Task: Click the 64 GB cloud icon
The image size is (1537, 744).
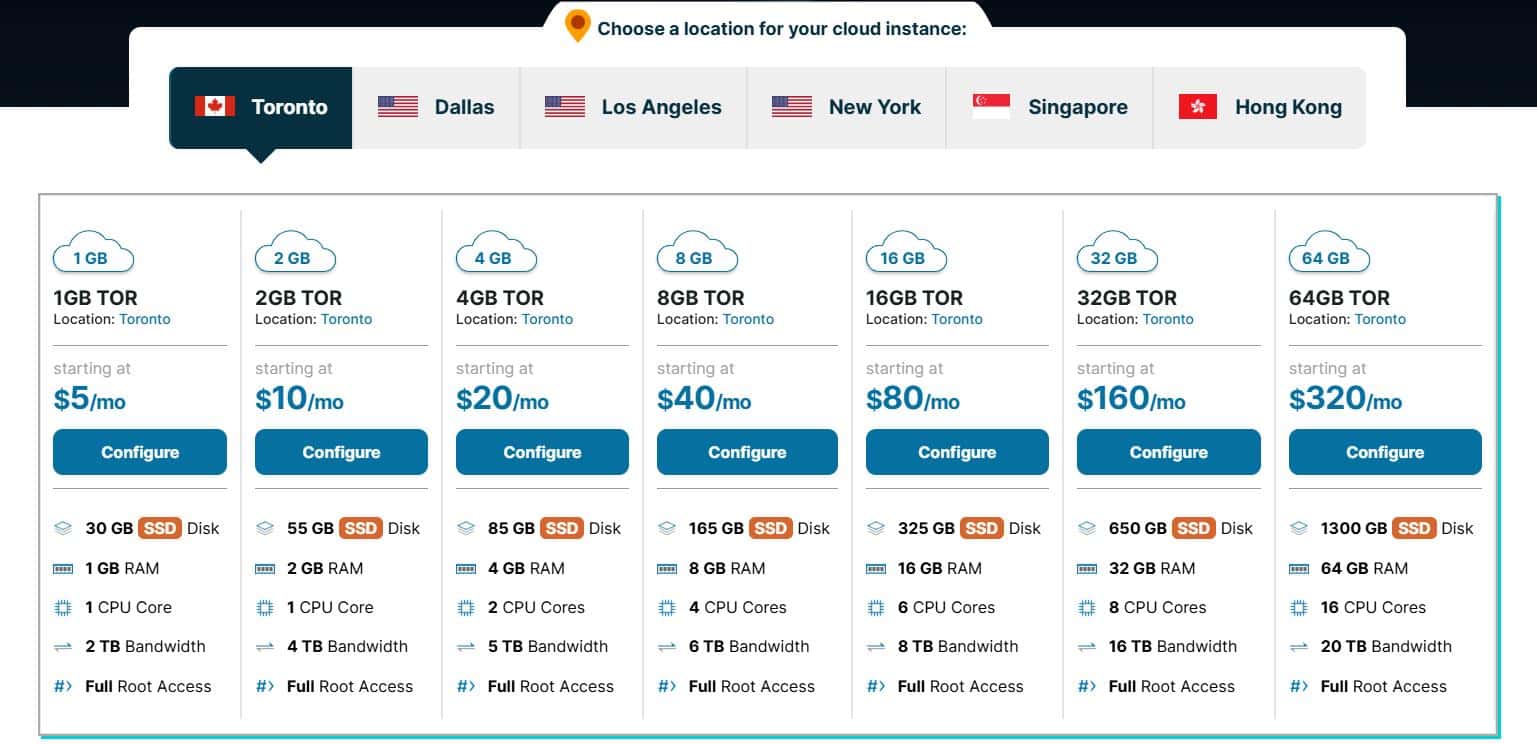Action: (x=1329, y=253)
